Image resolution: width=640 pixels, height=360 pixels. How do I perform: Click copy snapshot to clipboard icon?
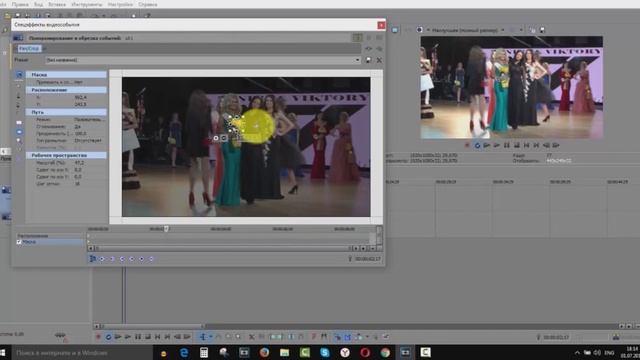[532, 30]
